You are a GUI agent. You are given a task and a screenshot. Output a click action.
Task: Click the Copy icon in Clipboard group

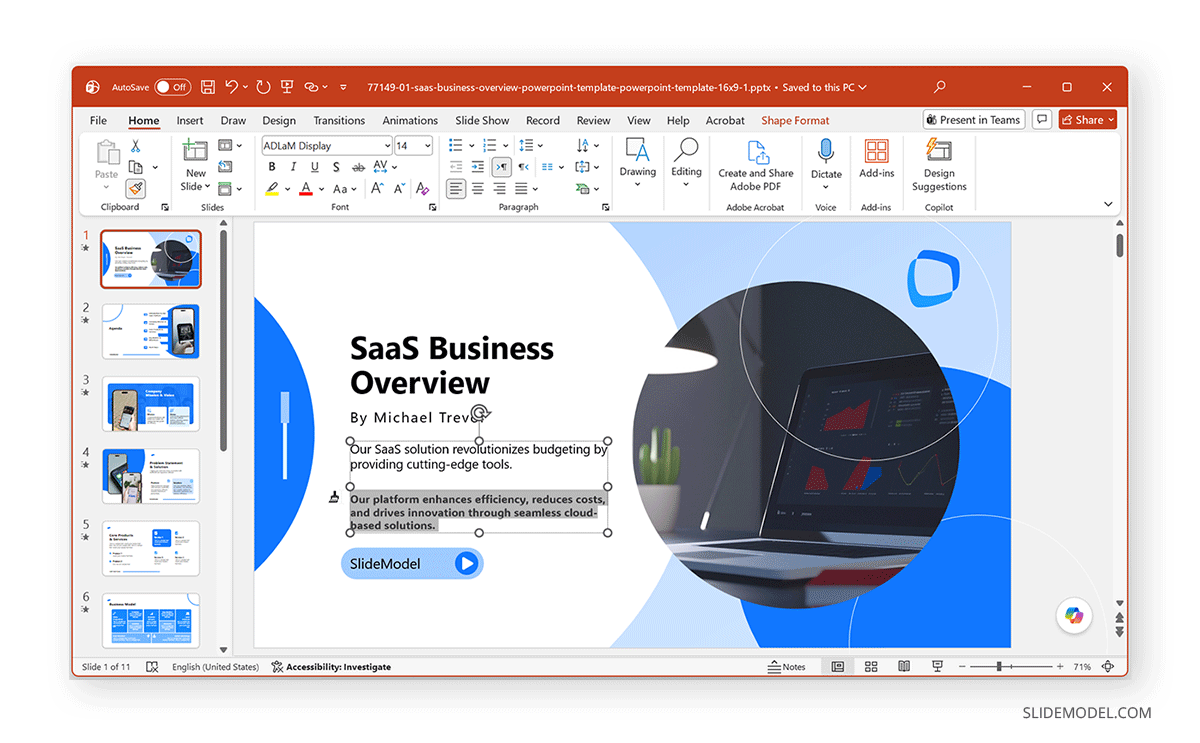coord(135,167)
